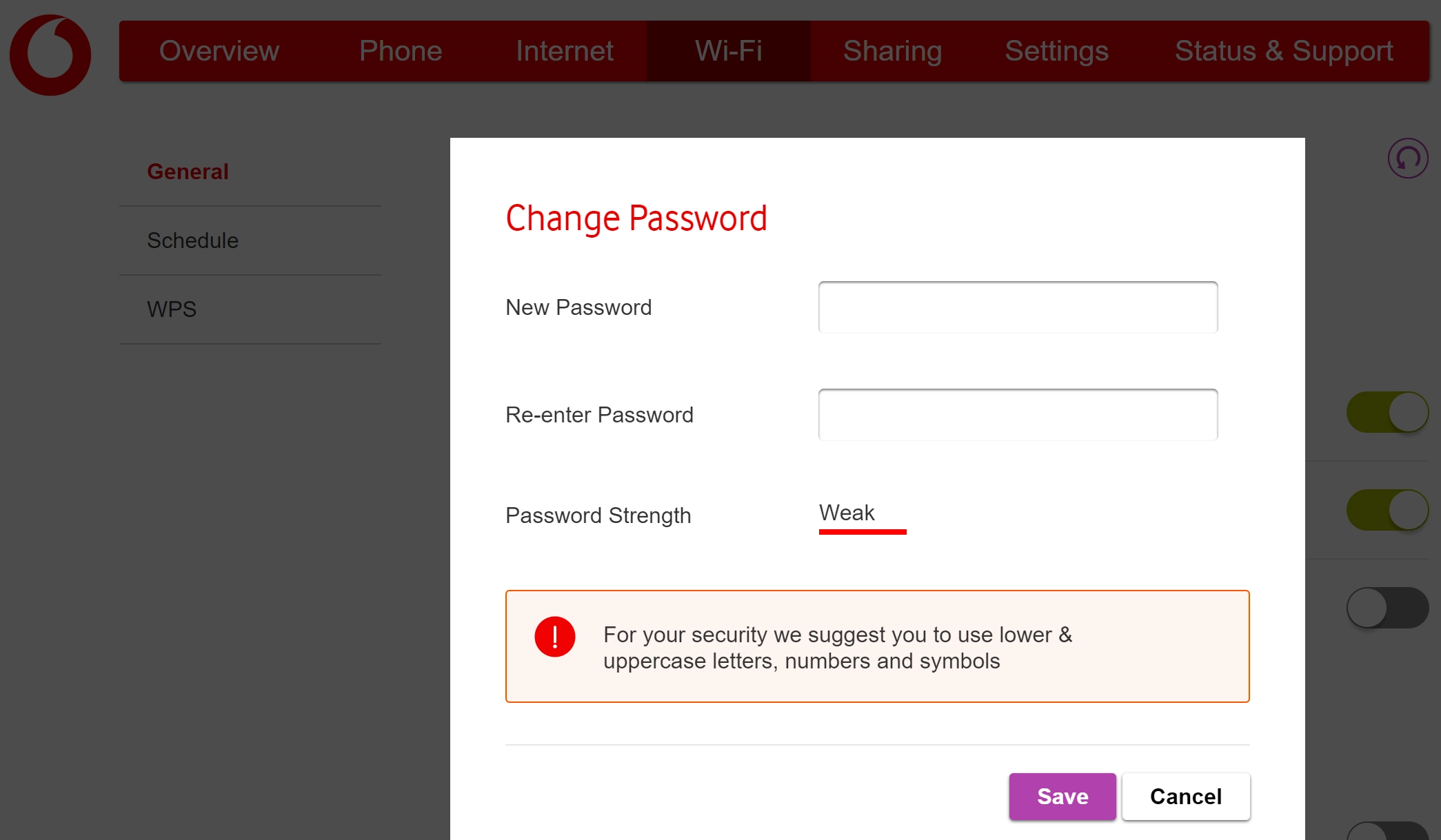Select the Wi-Fi tab

click(x=729, y=51)
